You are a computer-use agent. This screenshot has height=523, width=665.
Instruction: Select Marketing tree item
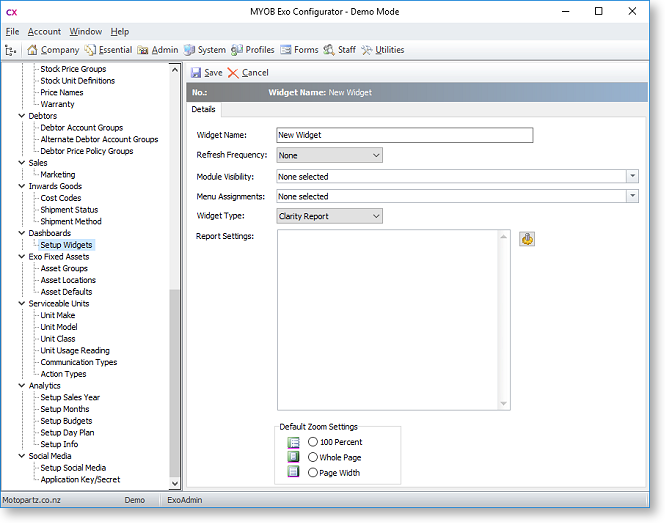(x=58, y=175)
